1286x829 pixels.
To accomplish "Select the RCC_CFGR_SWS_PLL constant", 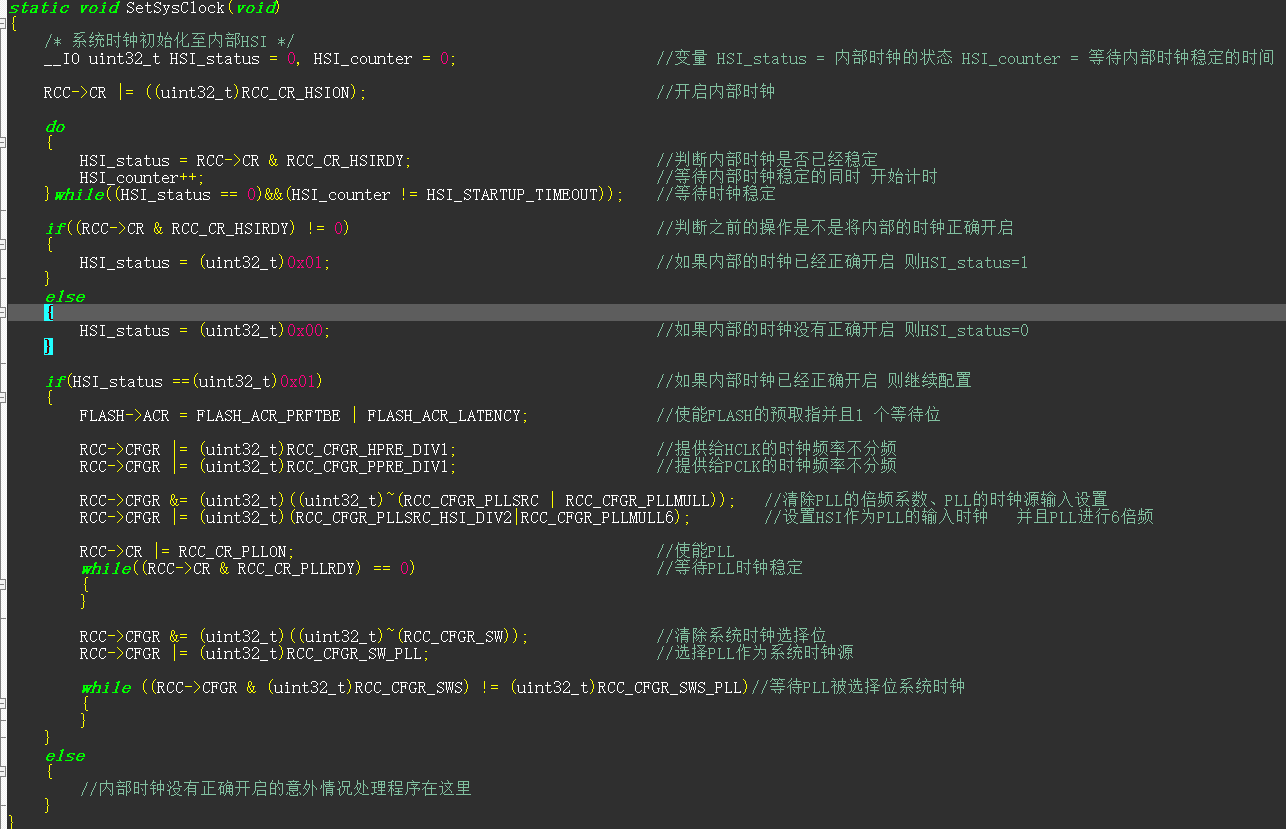I will 669,688.
